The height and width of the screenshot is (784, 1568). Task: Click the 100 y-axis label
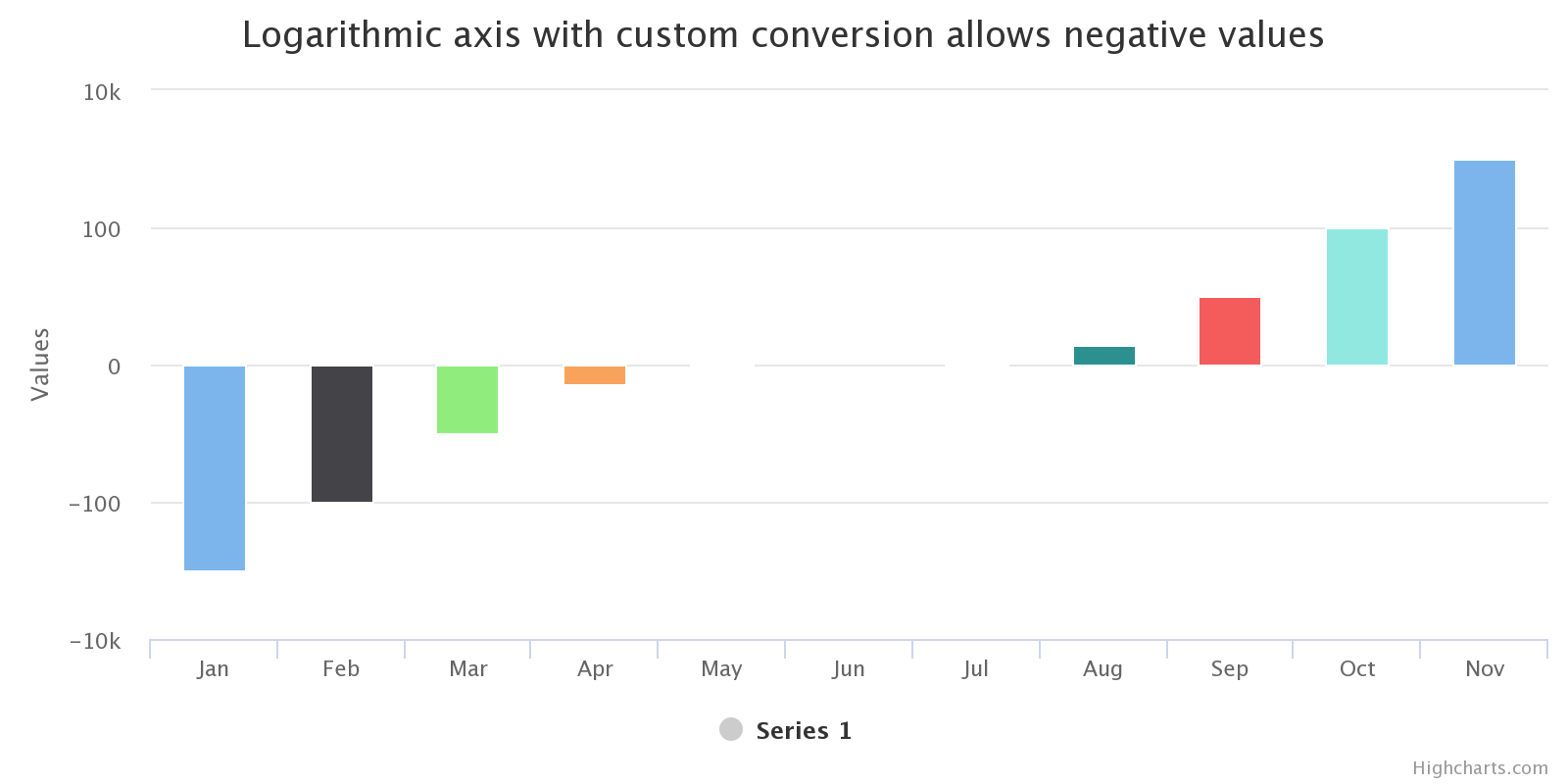pos(102,229)
